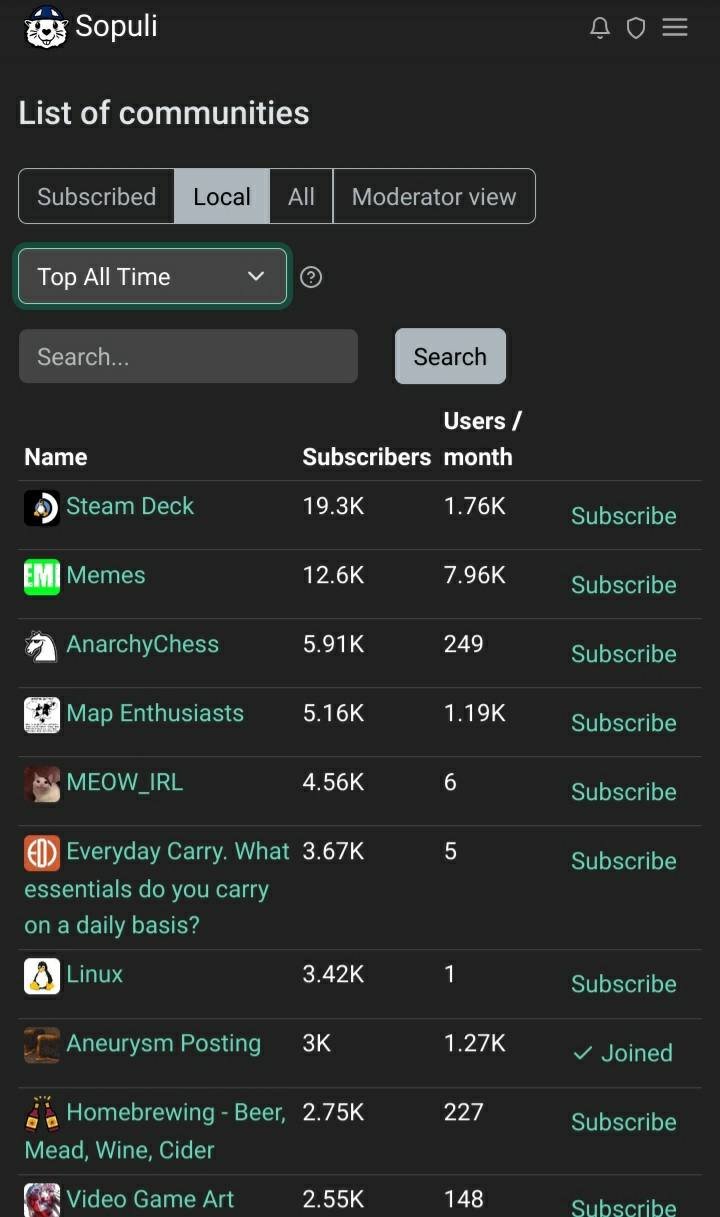Focus the community search field
Image resolution: width=720 pixels, height=1217 pixels.
(188, 357)
